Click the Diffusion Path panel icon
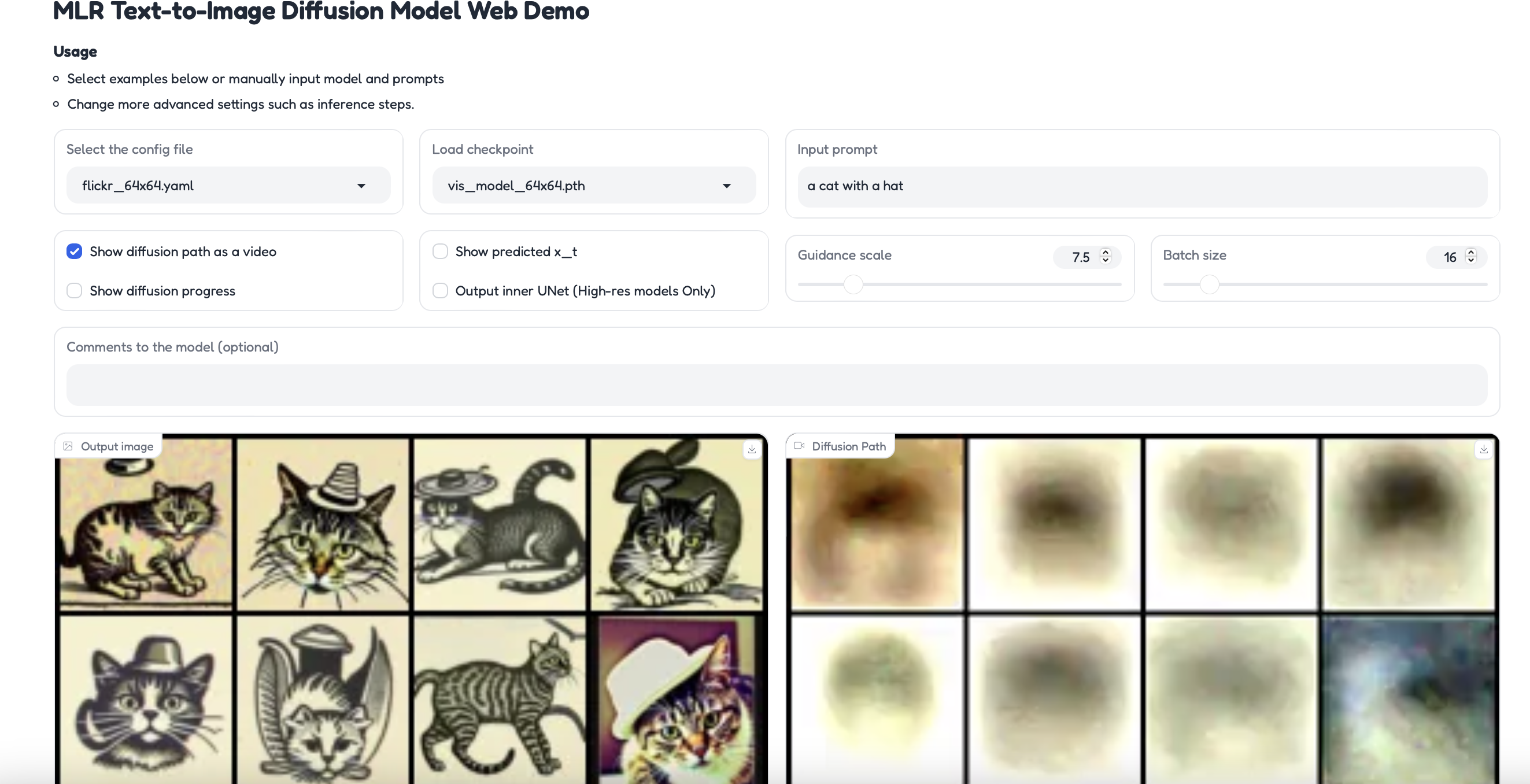The height and width of the screenshot is (784, 1530). coord(799,447)
